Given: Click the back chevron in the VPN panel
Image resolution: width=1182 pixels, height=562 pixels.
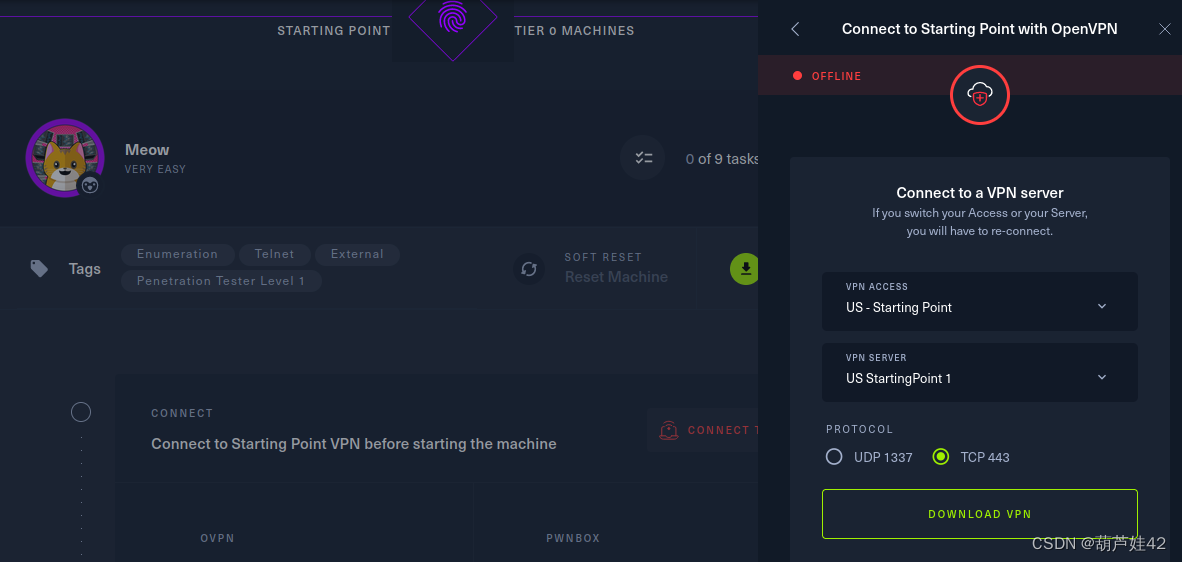Looking at the screenshot, I should [795, 29].
